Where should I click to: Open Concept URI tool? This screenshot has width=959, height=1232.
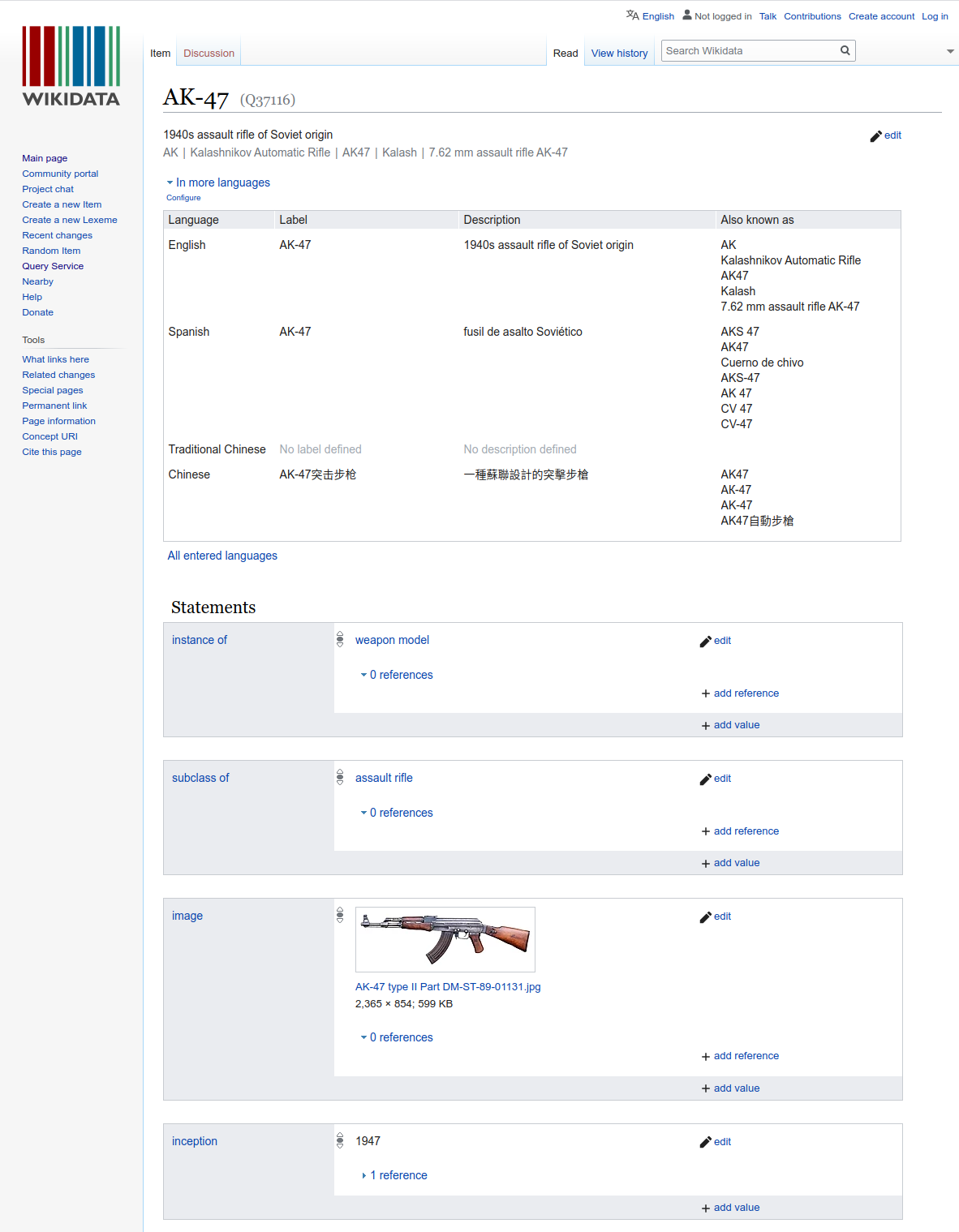coord(49,436)
